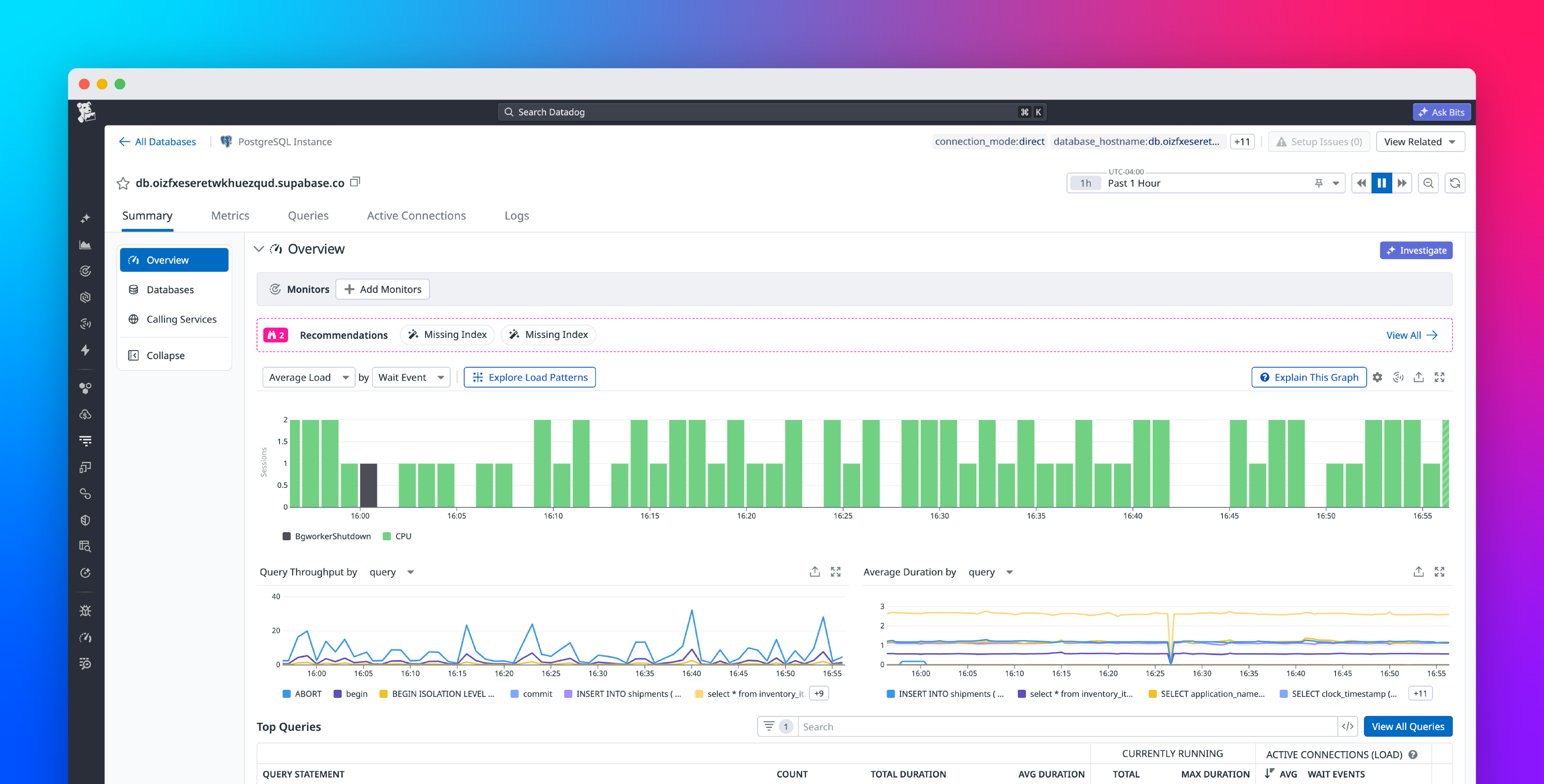Switch to the Summary tab
Screen dimensions: 1544x784
pyautogui.click(x=147, y=216)
